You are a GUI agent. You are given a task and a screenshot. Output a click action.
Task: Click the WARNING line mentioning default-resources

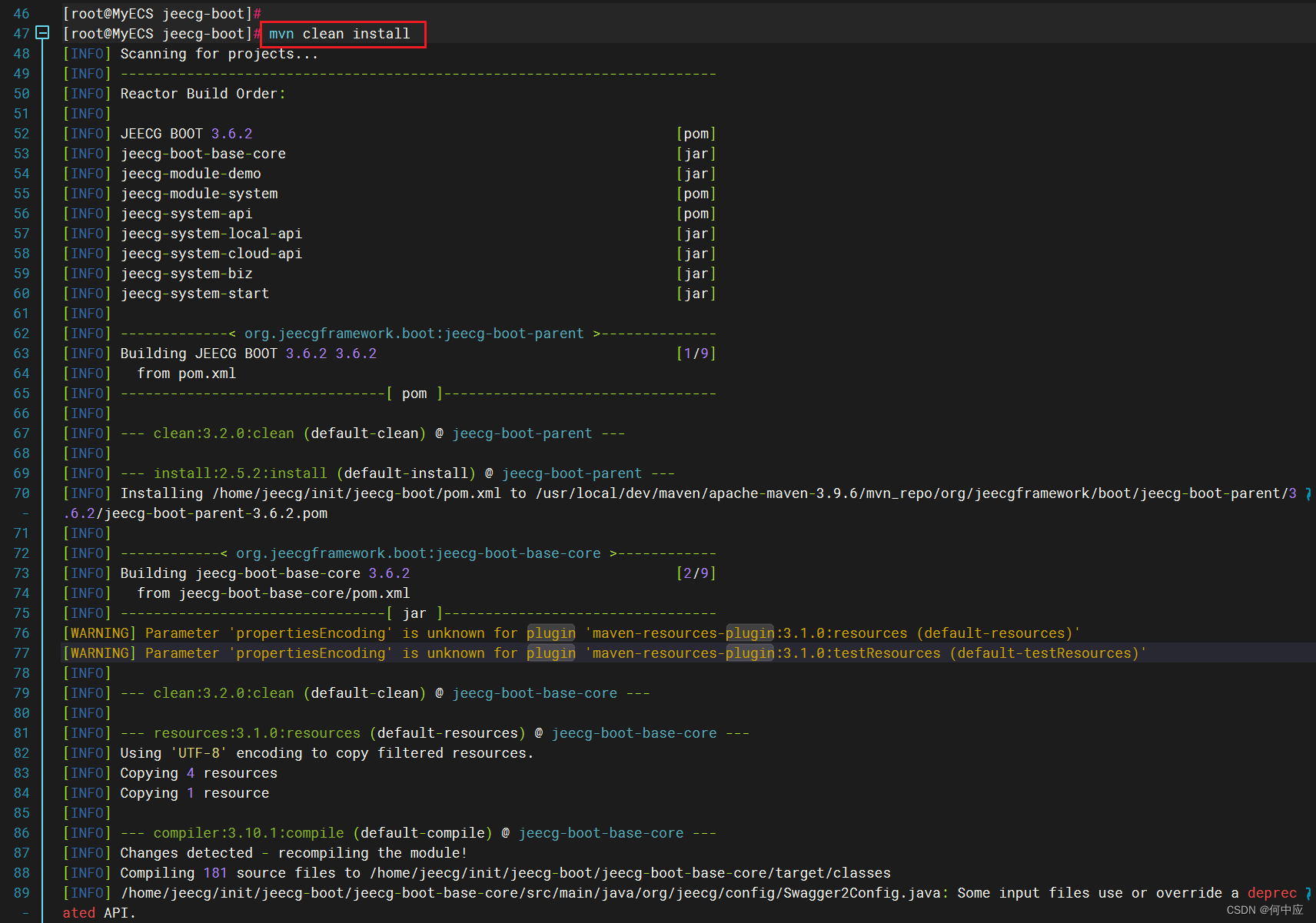[572, 633]
